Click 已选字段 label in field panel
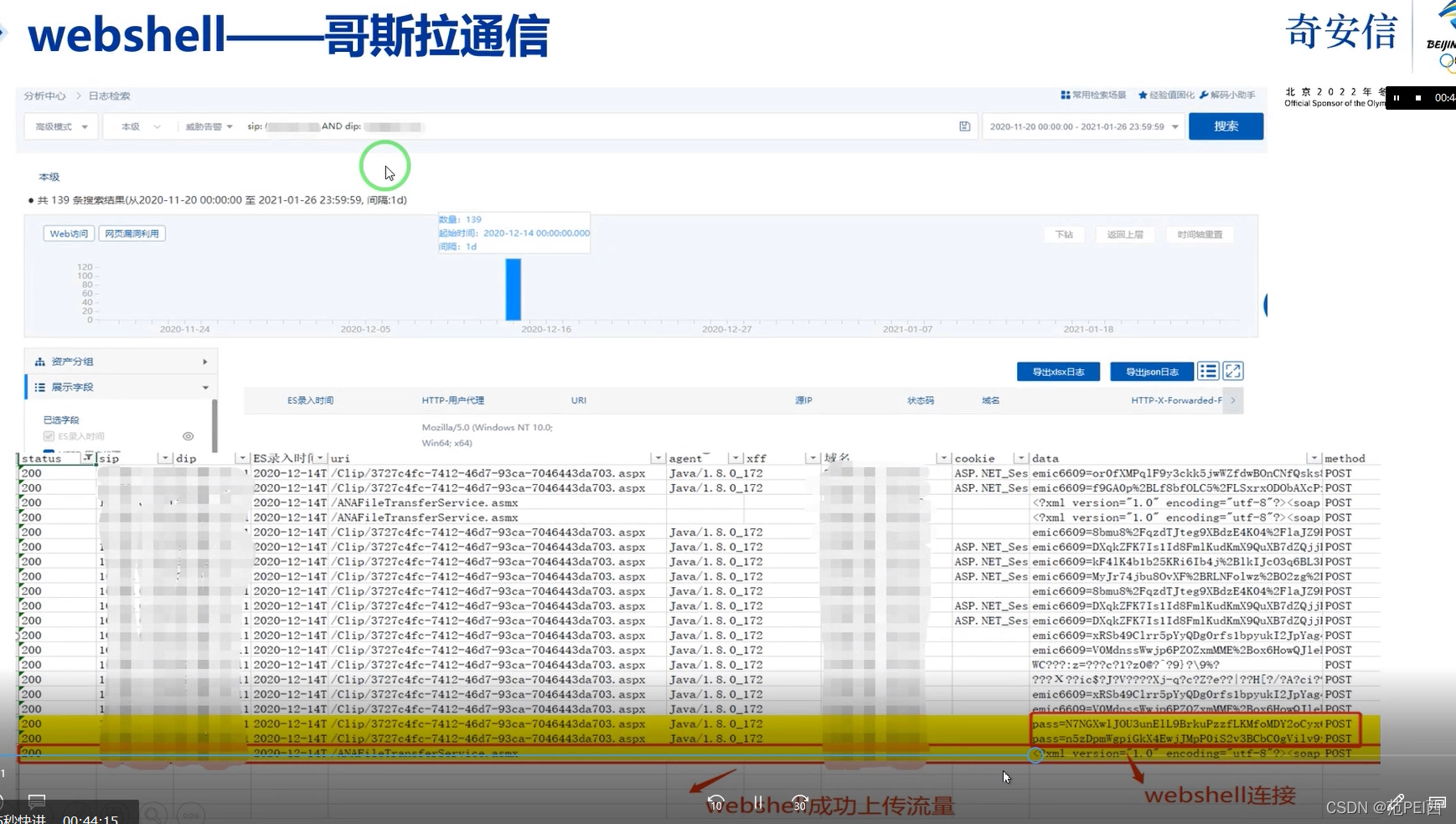 coord(61,420)
